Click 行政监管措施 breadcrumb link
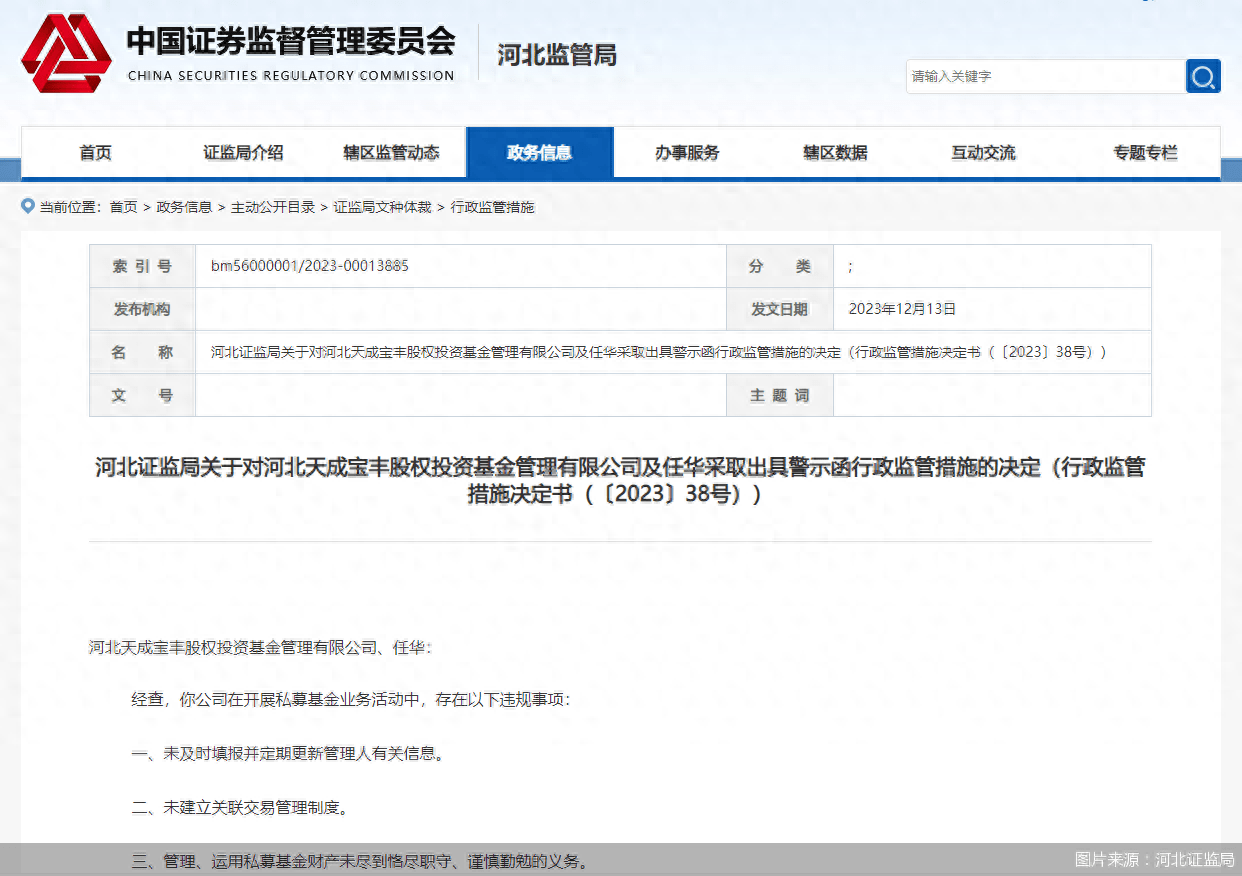The height and width of the screenshot is (876, 1242). (x=493, y=207)
